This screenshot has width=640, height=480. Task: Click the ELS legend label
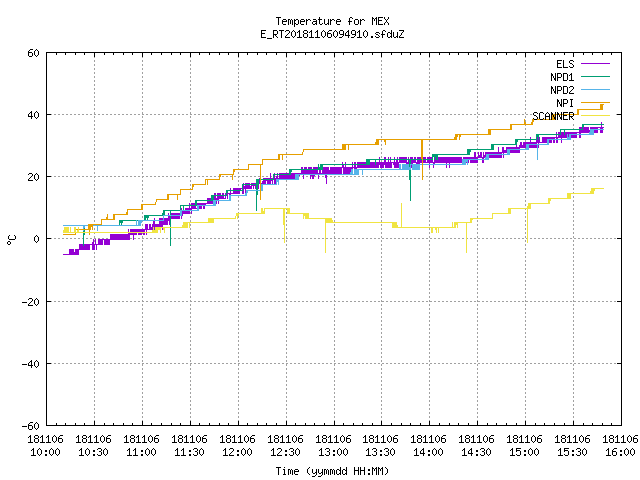[565, 64]
